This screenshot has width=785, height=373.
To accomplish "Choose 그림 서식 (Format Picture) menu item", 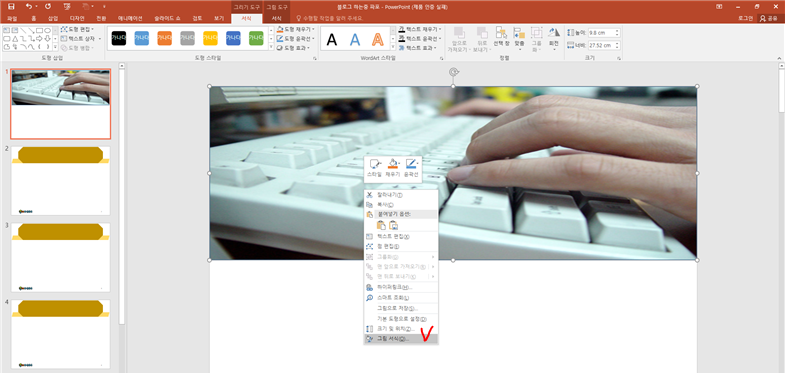I will [401, 339].
